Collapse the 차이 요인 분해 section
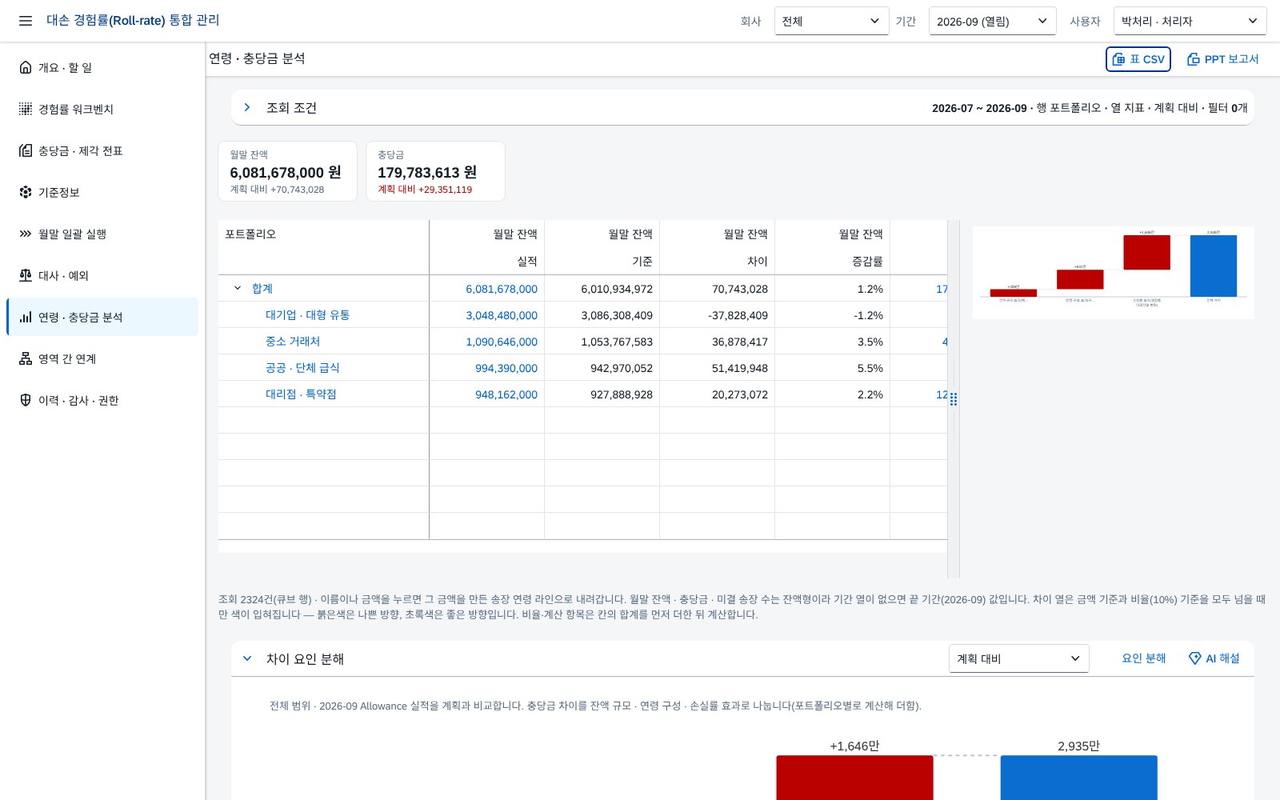 click(x=247, y=658)
